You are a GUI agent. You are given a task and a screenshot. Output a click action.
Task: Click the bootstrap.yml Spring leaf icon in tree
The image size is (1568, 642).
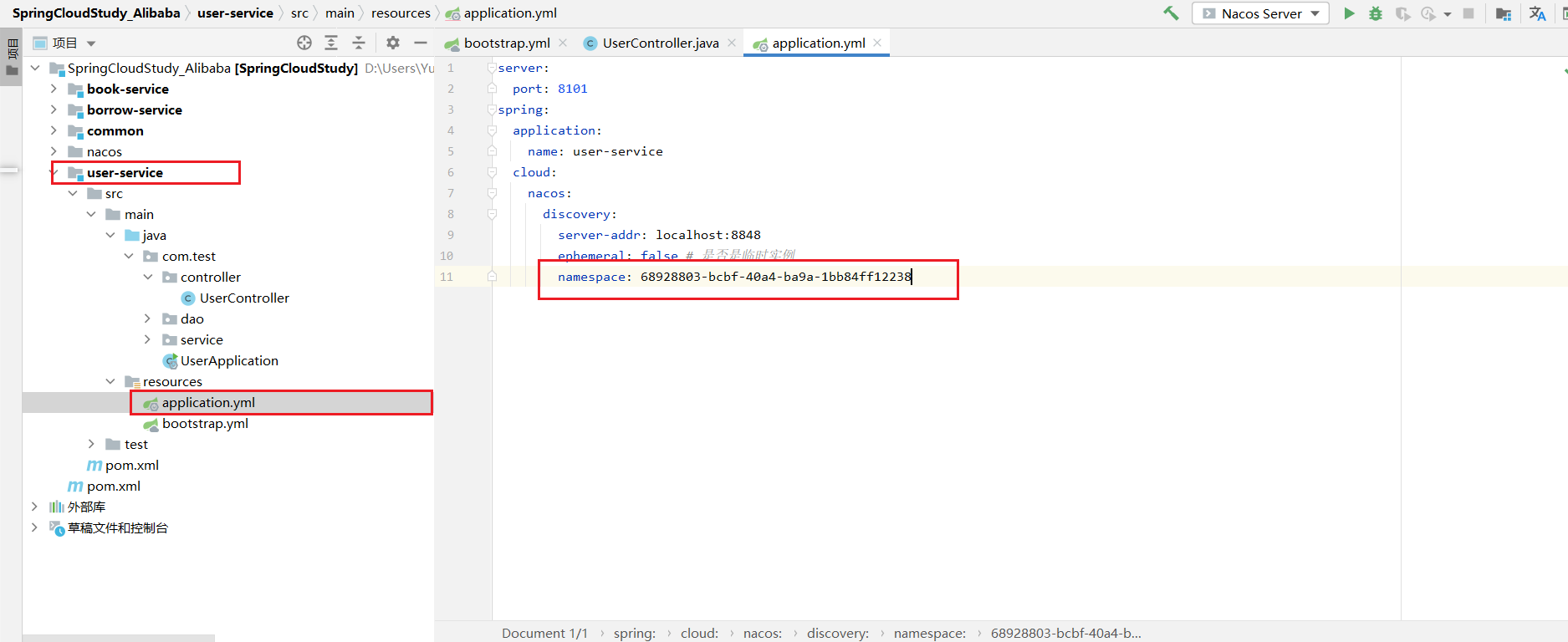151,425
